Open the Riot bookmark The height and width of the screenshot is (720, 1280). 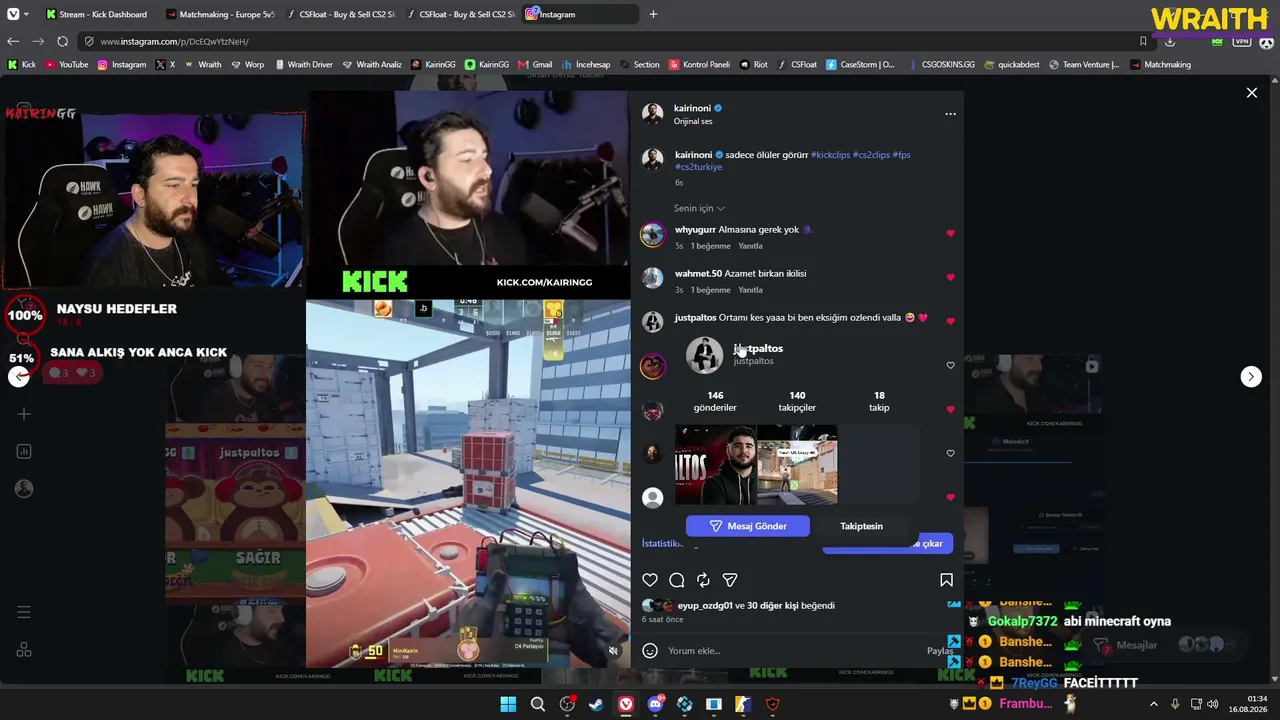[754, 64]
